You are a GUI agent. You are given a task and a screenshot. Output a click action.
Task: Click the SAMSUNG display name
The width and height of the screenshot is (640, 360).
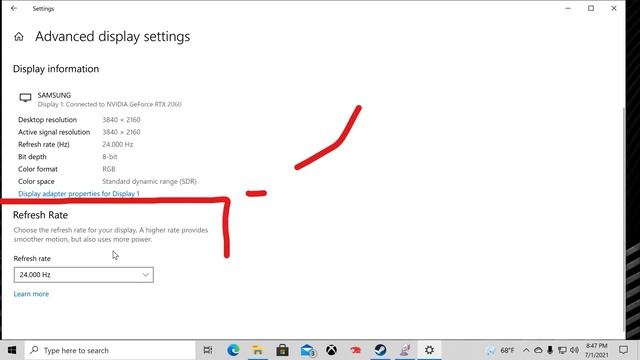pos(54,95)
